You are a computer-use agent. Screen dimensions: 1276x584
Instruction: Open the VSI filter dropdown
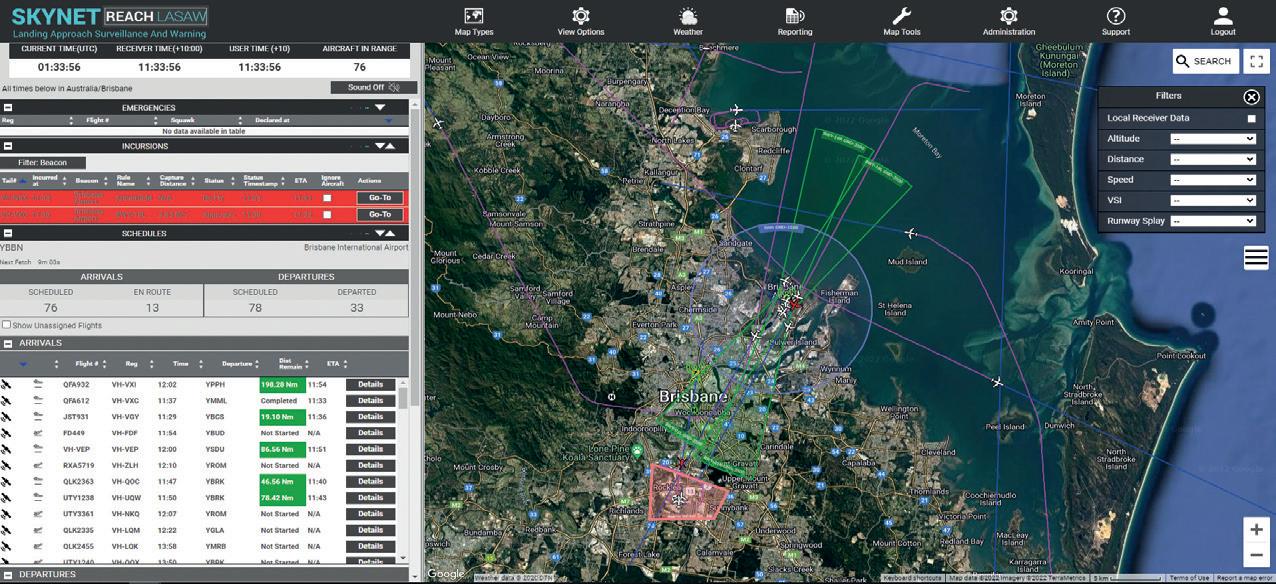[x=1213, y=200]
